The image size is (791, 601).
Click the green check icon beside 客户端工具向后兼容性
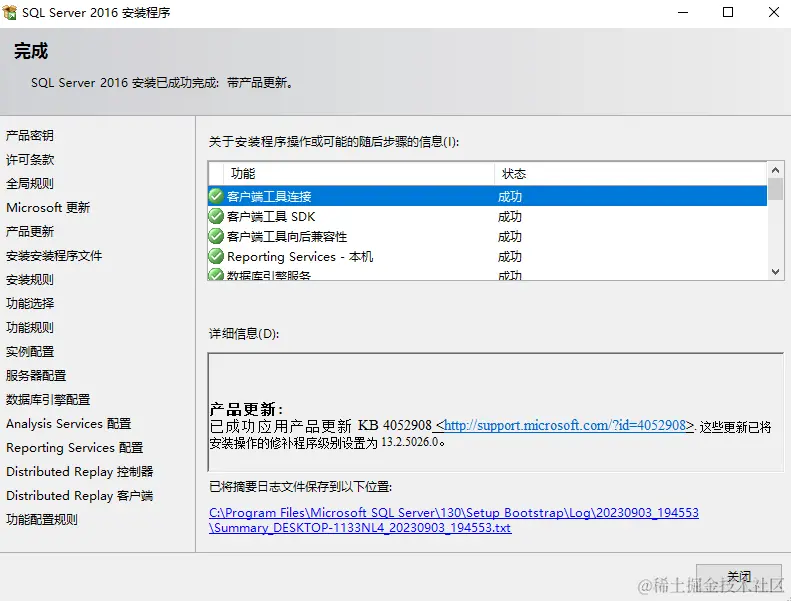(x=216, y=236)
